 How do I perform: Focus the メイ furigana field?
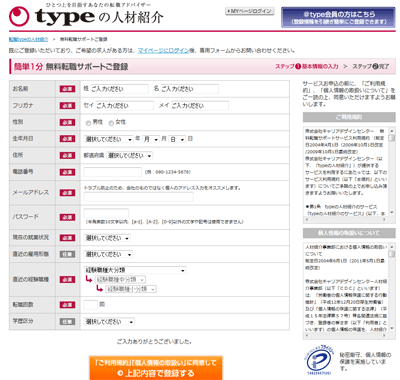point(200,106)
